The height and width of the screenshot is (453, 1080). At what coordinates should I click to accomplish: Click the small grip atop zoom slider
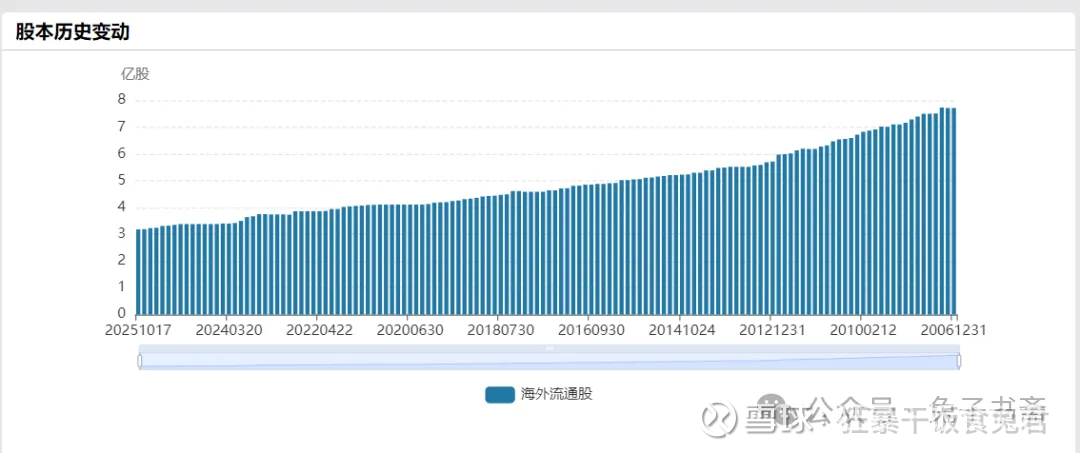549,348
